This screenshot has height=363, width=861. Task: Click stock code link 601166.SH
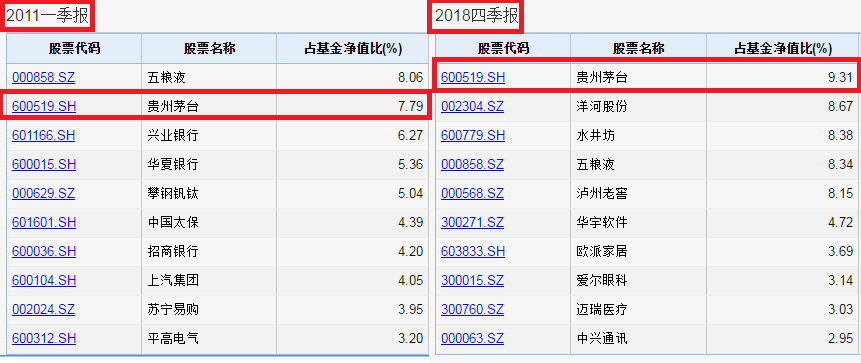point(43,136)
